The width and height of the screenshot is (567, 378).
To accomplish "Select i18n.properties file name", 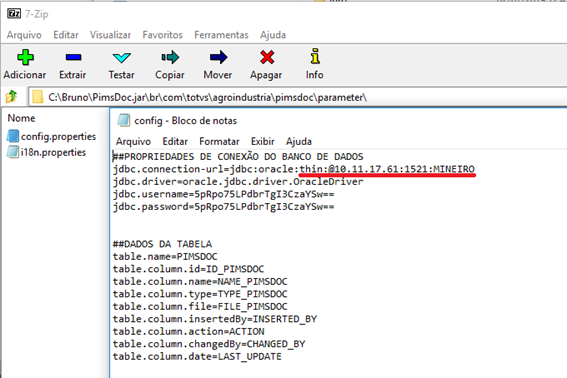I will 53,152.
